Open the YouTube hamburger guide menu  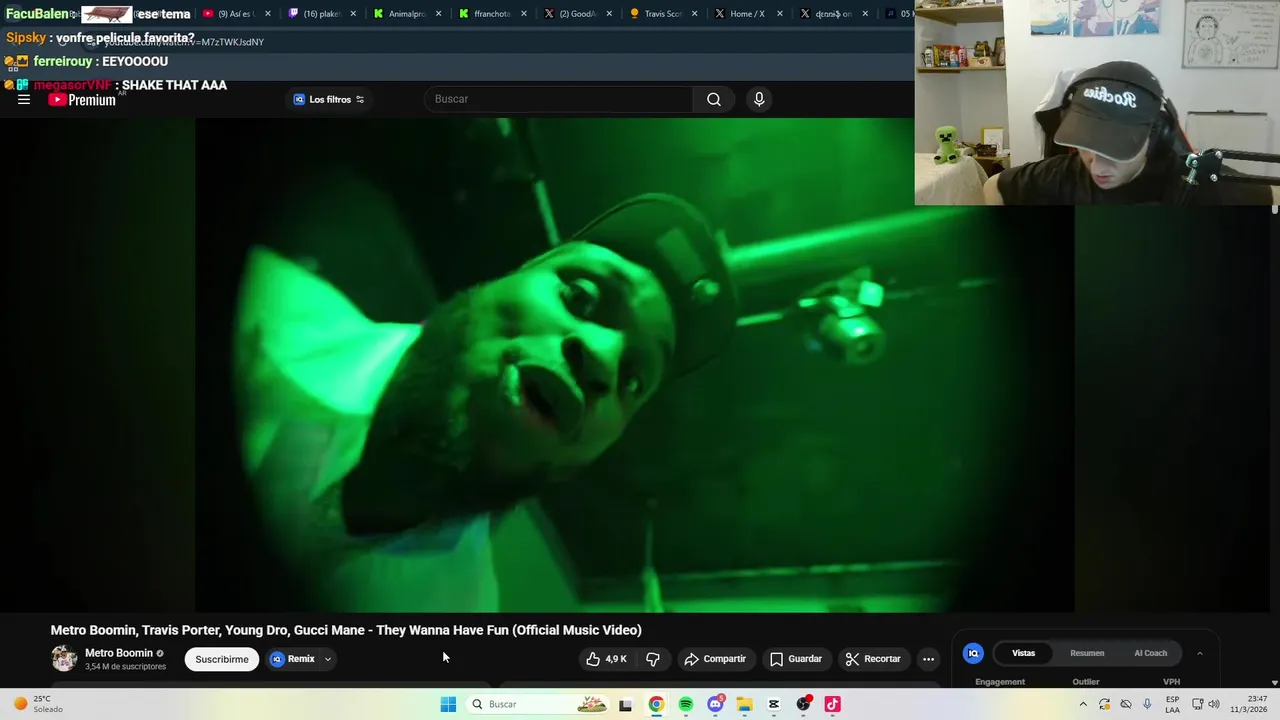click(x=24, y=99)
